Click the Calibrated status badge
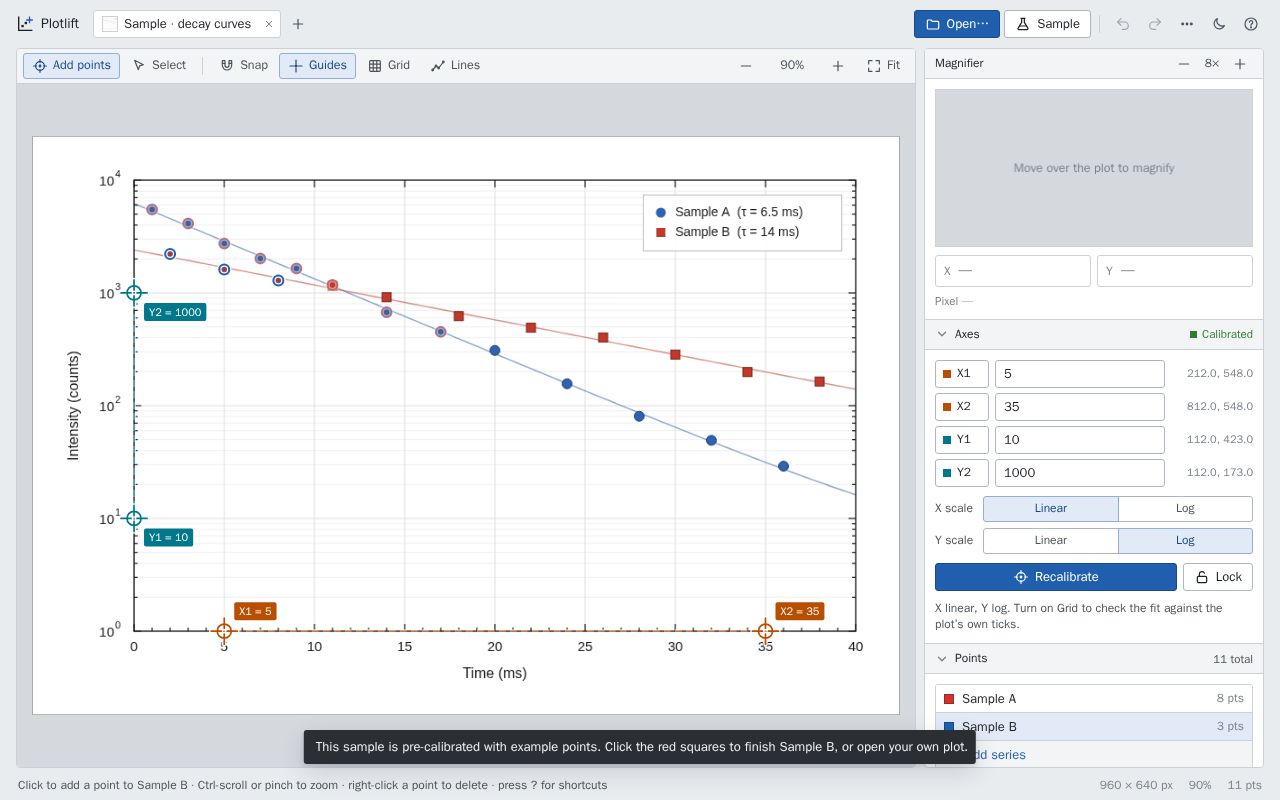The height and width of the screenshot is (800, 1280). 1221,334
